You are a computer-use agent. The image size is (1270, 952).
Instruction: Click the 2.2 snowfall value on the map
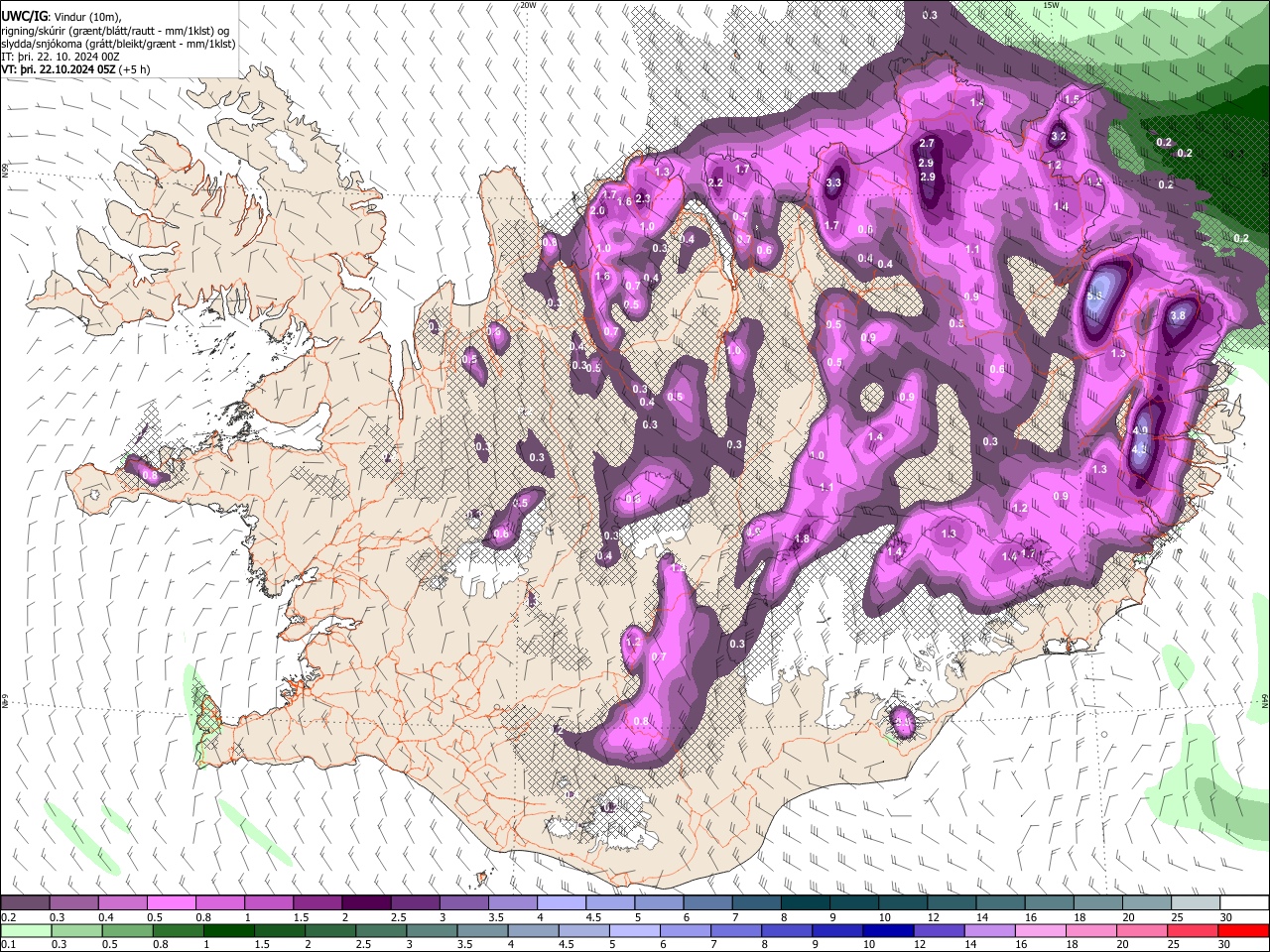coord(715,182)
